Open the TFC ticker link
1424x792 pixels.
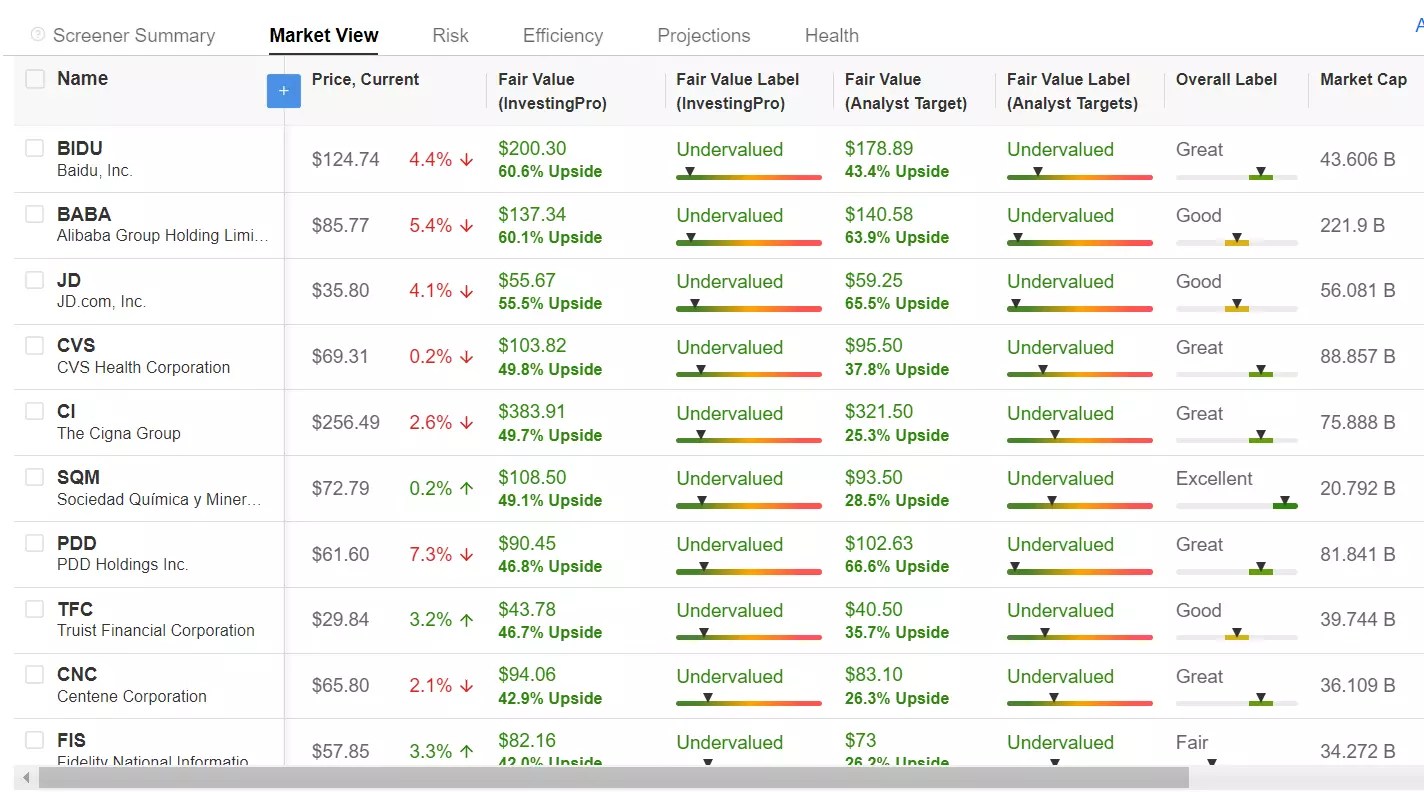tap(75, 609)
